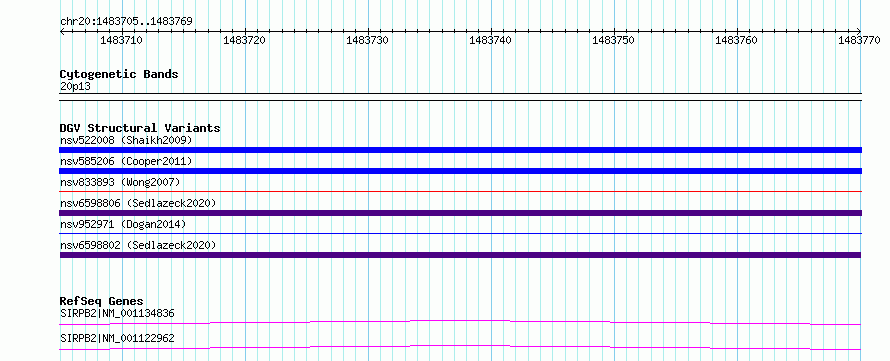Image resolution: width=890 pixels, height=361 pixels.
Task: Click the blue bar for nsv585206
Action: tap(460, 171)
